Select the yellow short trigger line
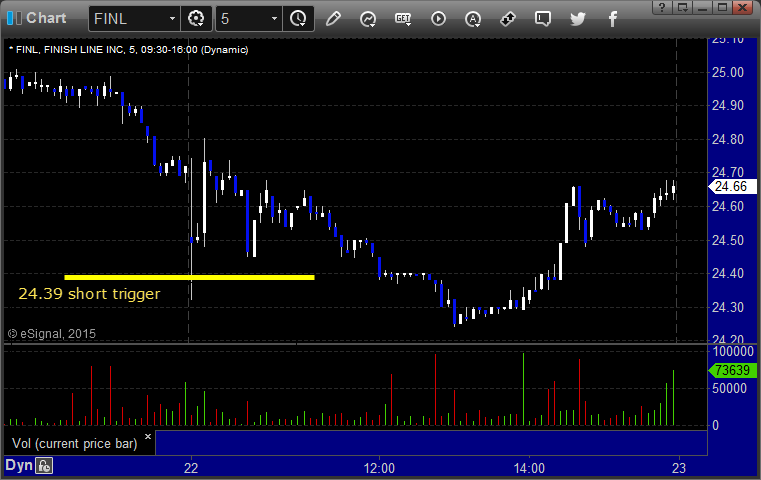 (x=189, y=278)
